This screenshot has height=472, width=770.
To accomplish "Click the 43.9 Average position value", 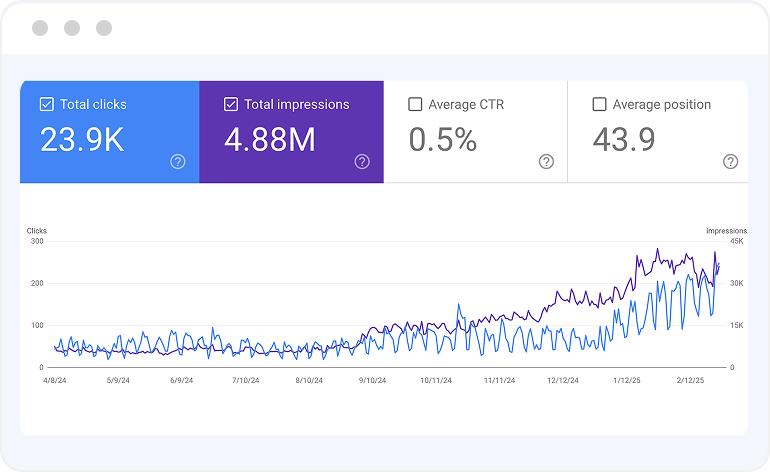I will (x=624, y=140).
